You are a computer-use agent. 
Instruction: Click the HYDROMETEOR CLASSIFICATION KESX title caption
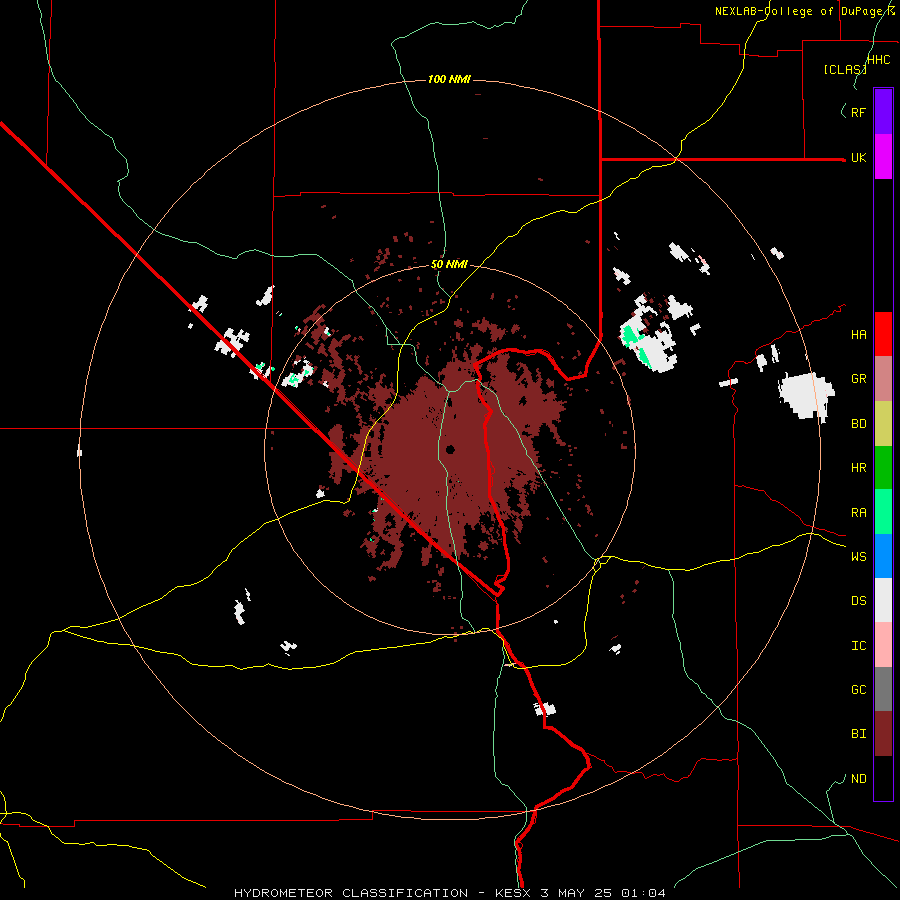tap(449, 893)
